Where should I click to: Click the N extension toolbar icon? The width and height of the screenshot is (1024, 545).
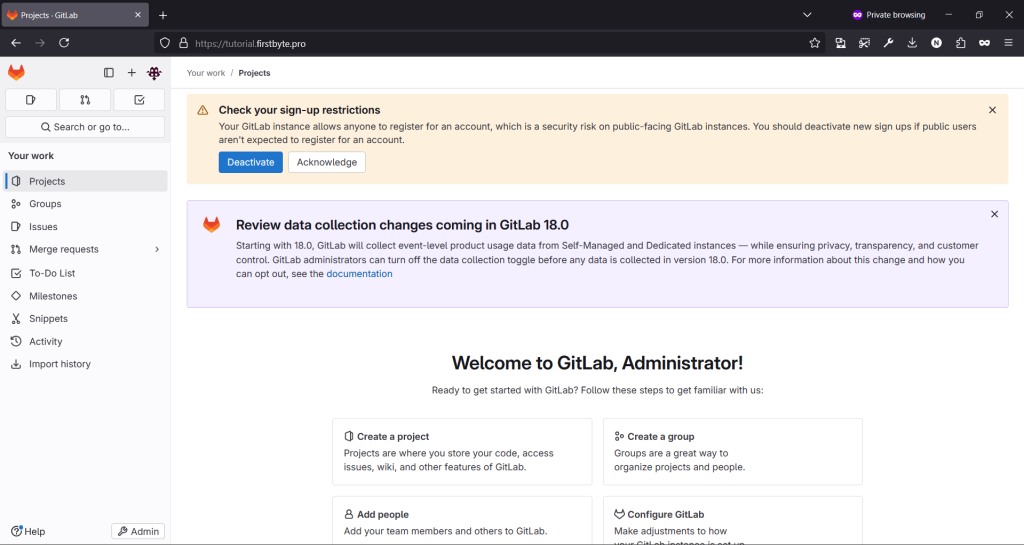[x=936, y=43]
